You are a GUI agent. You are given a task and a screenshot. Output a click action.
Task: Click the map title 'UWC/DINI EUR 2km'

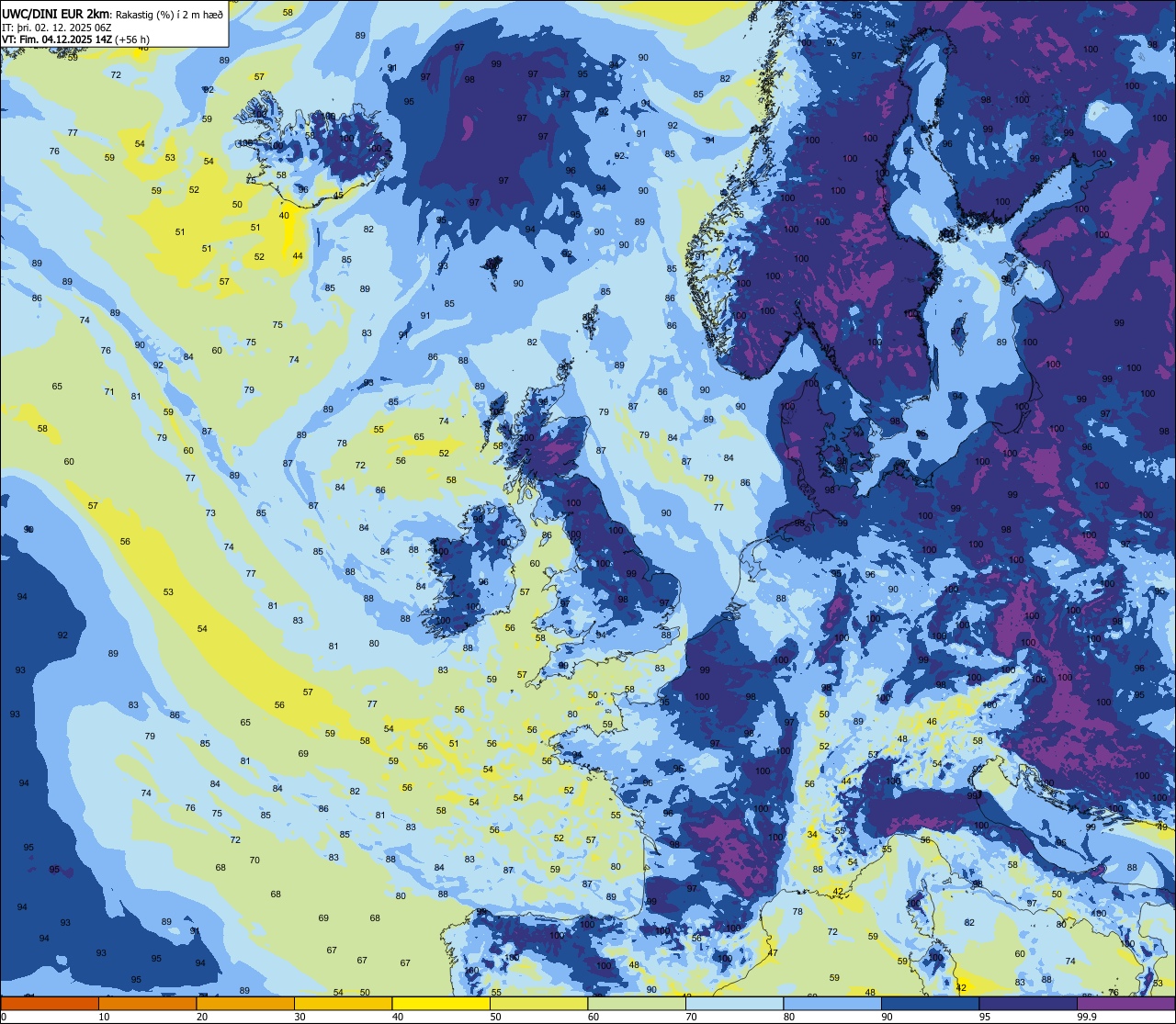[x=56, y=13]
